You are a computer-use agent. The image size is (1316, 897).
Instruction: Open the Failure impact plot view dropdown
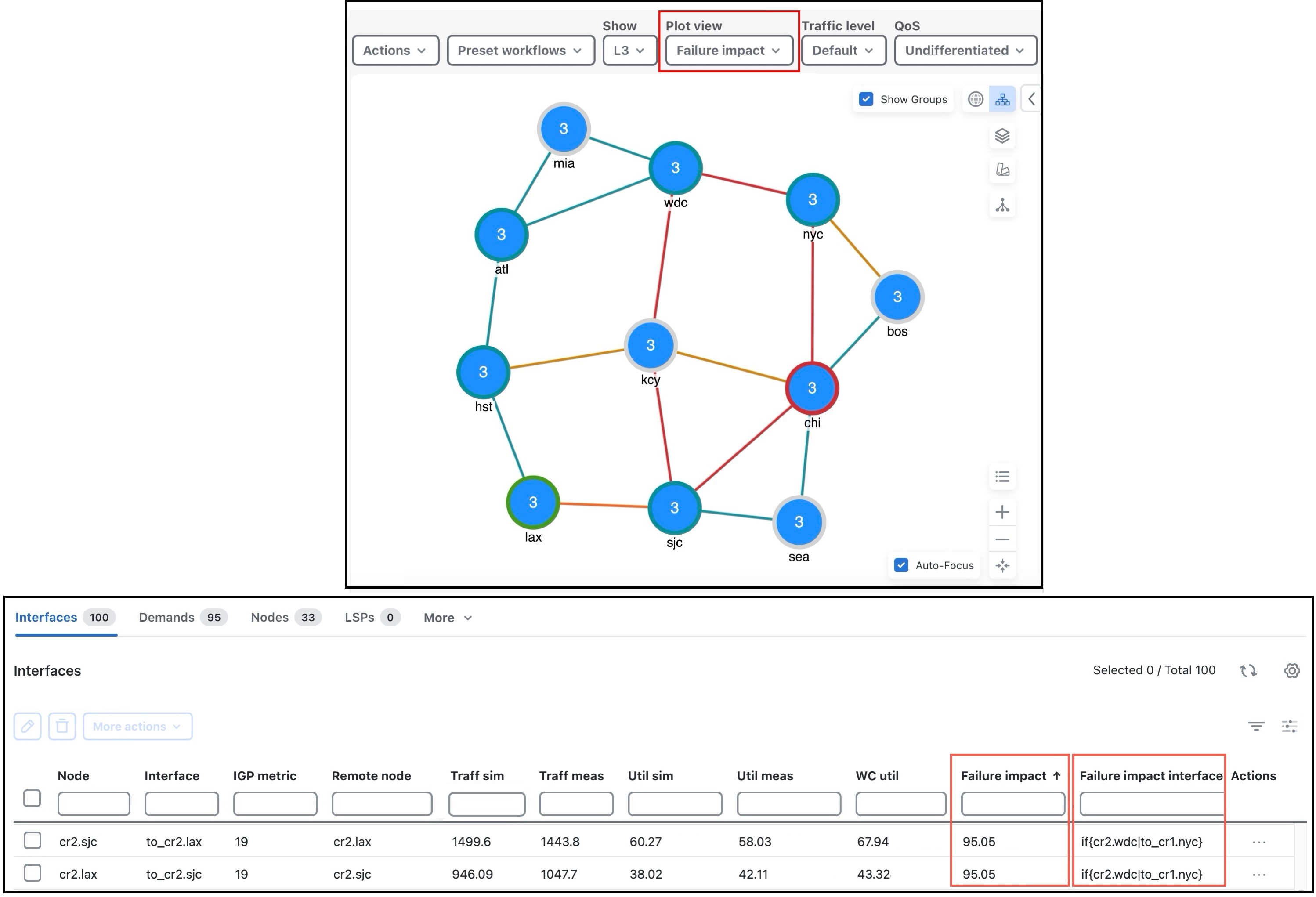(x=728, y=51)
